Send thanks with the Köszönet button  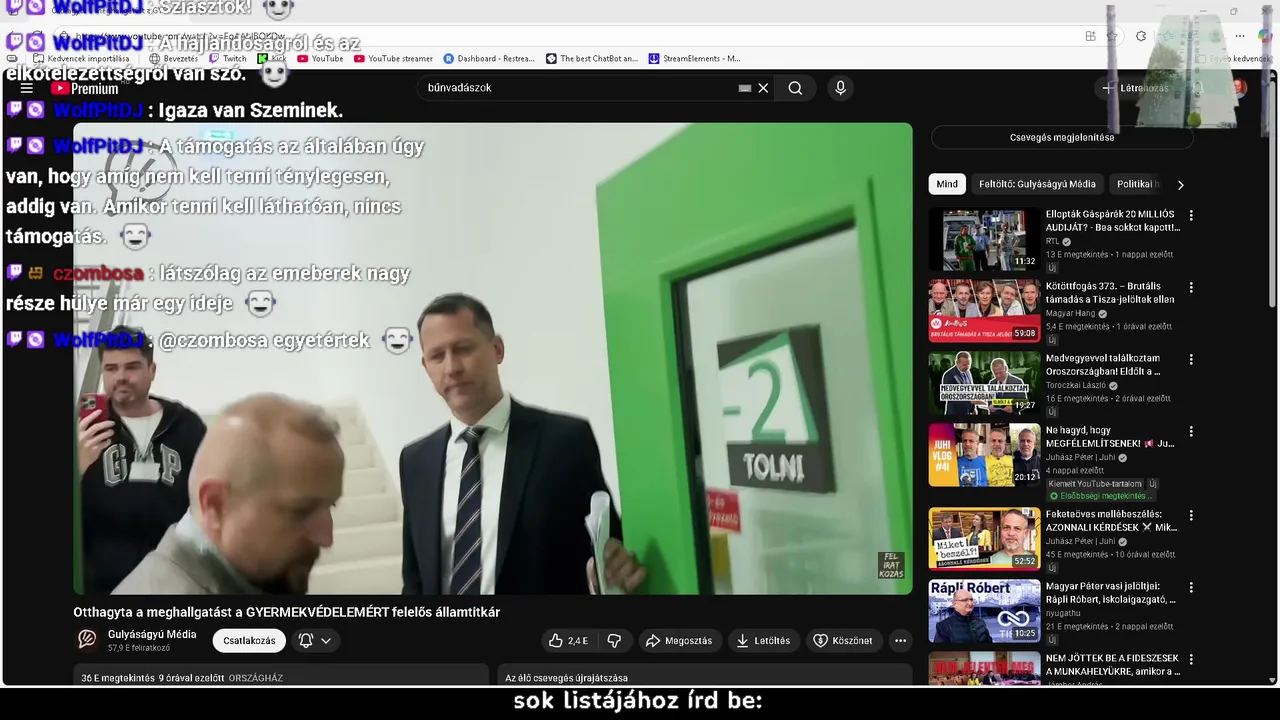[843, 640]
